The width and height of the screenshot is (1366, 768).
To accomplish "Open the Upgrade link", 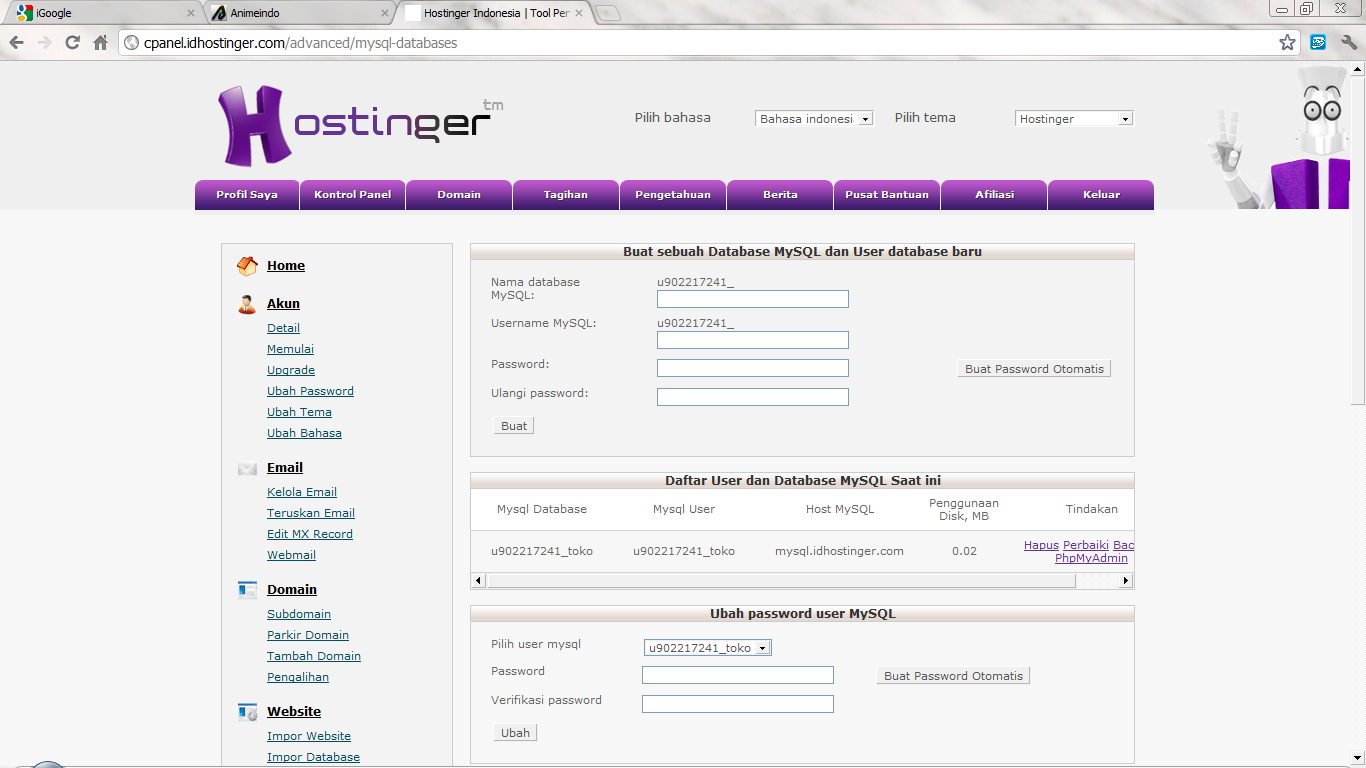I will tap(291, 370).
